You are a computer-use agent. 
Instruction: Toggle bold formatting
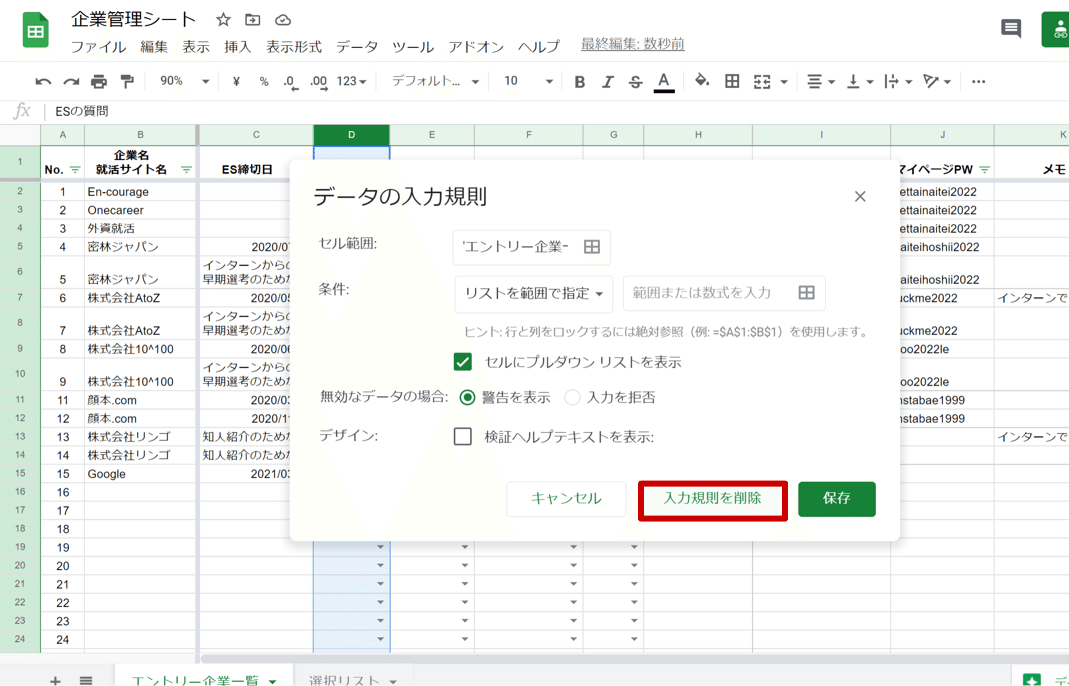pyautogui.click(x=579, y=82)
